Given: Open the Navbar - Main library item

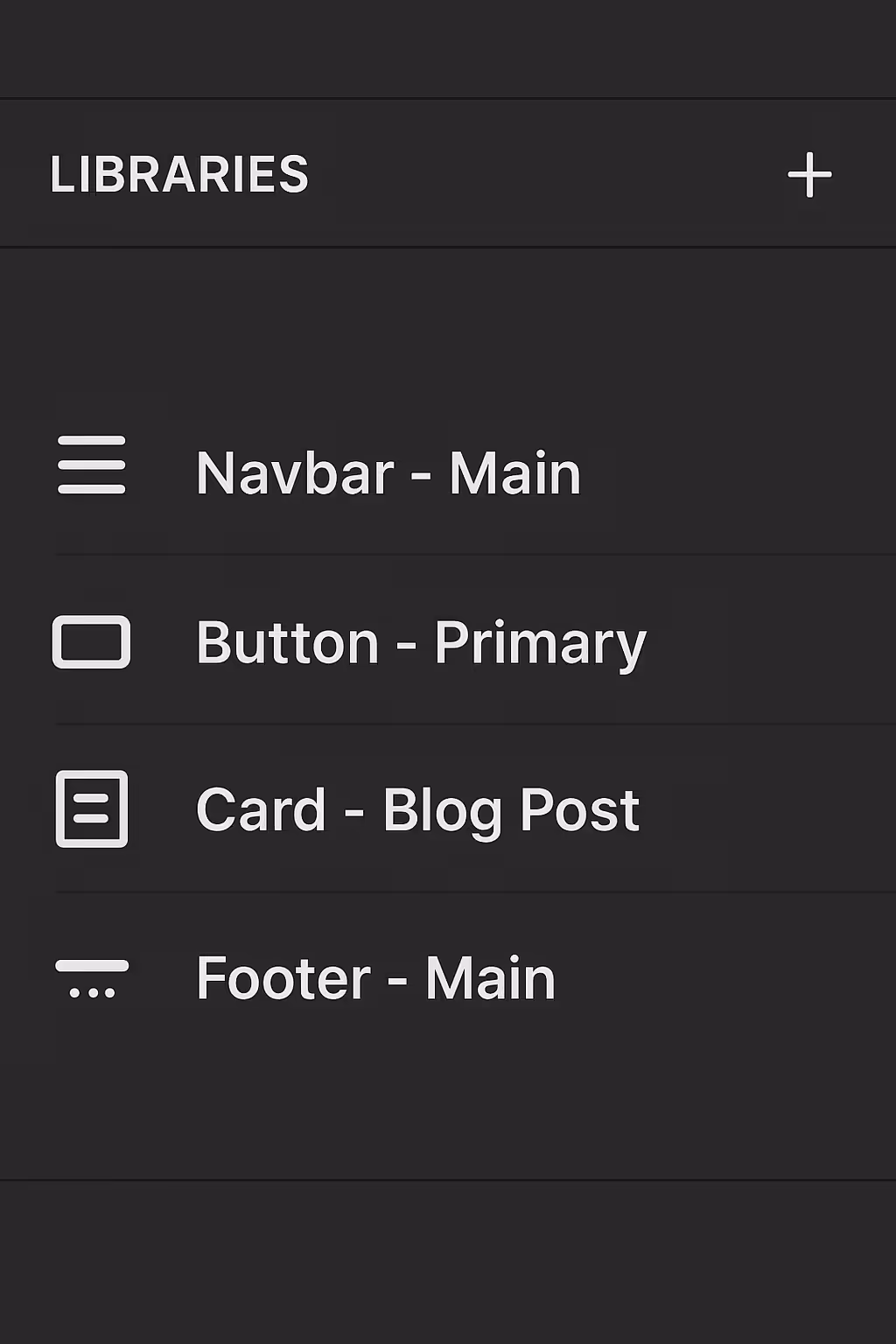Looking at the screenshot, I should tap(388, 472).
